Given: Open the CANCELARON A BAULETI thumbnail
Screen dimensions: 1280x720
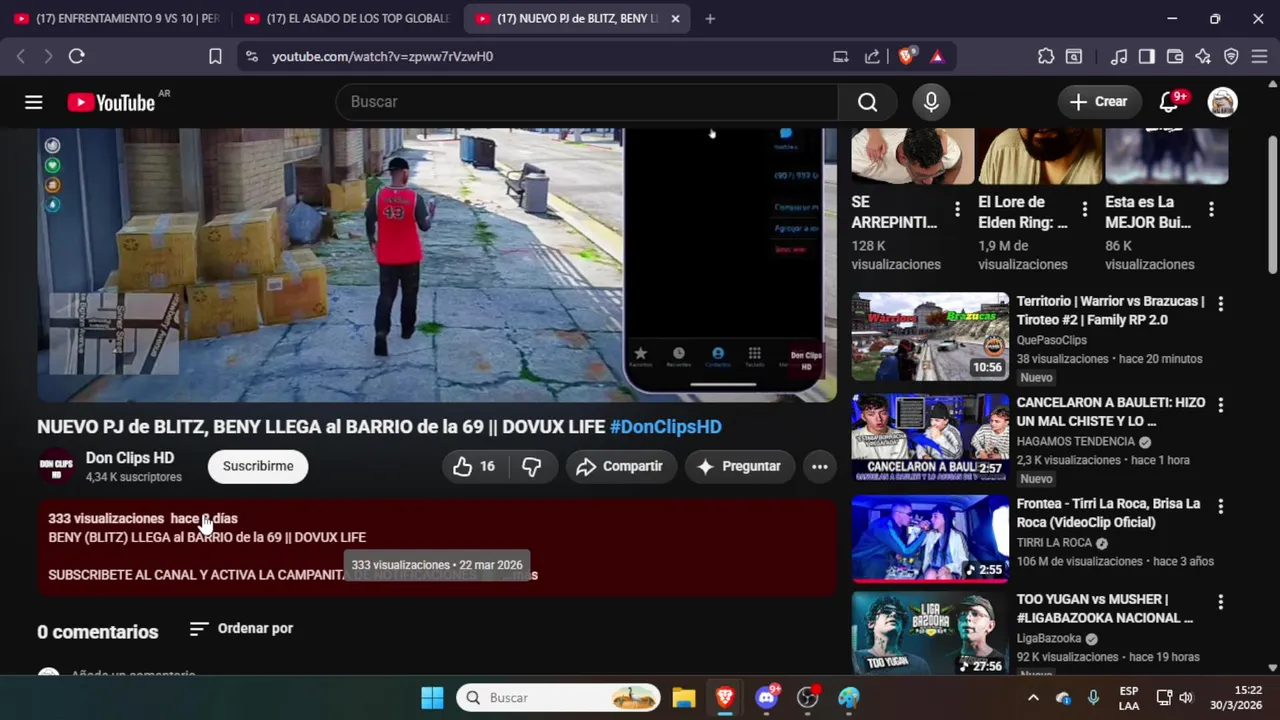Looking at the screenshot, I should pos(930,438).
